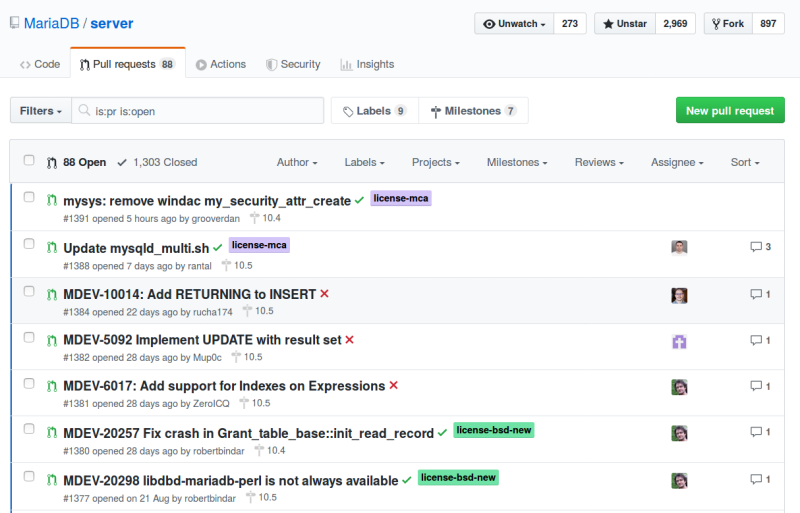Click assignee avatar on MDEV-20257 row

coord(679,433)
